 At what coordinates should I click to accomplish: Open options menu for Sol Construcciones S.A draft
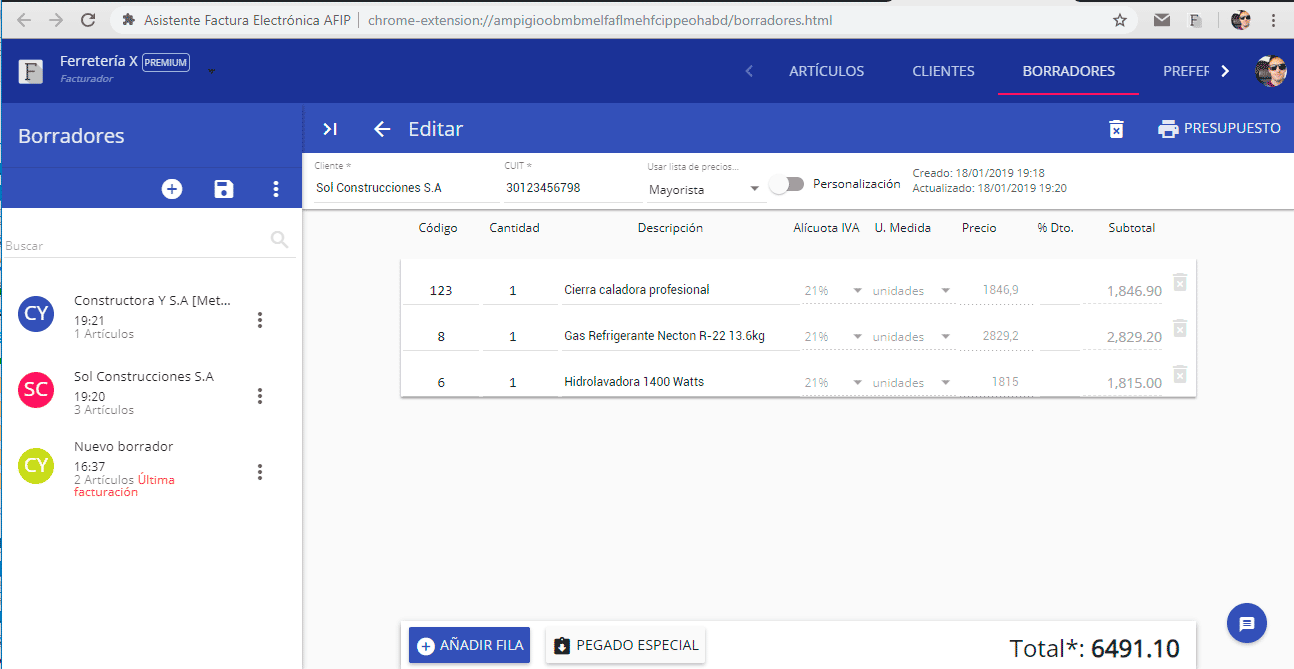[x=260, y=396]
